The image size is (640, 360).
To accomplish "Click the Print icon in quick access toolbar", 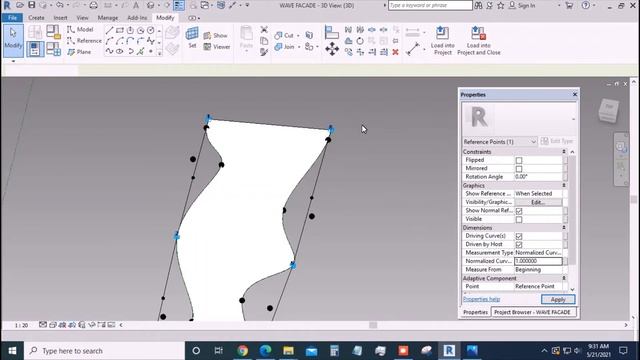I will [93, 5].
